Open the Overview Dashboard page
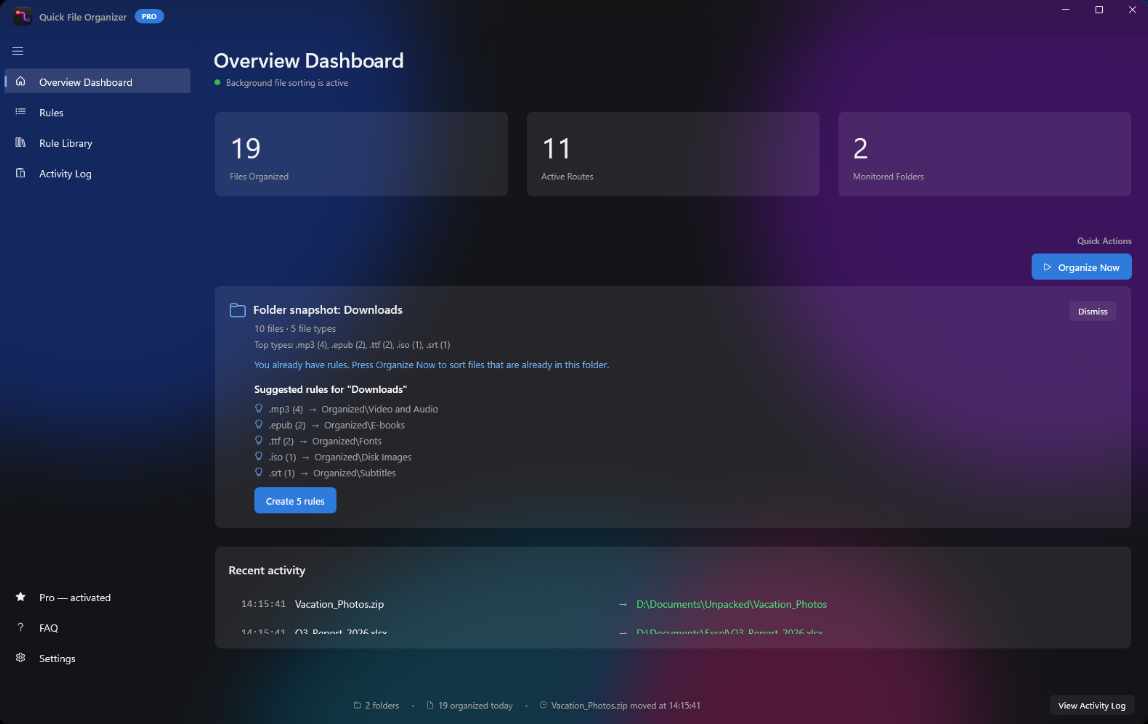This screenshot has height=724, width=1148. [97, 81]
